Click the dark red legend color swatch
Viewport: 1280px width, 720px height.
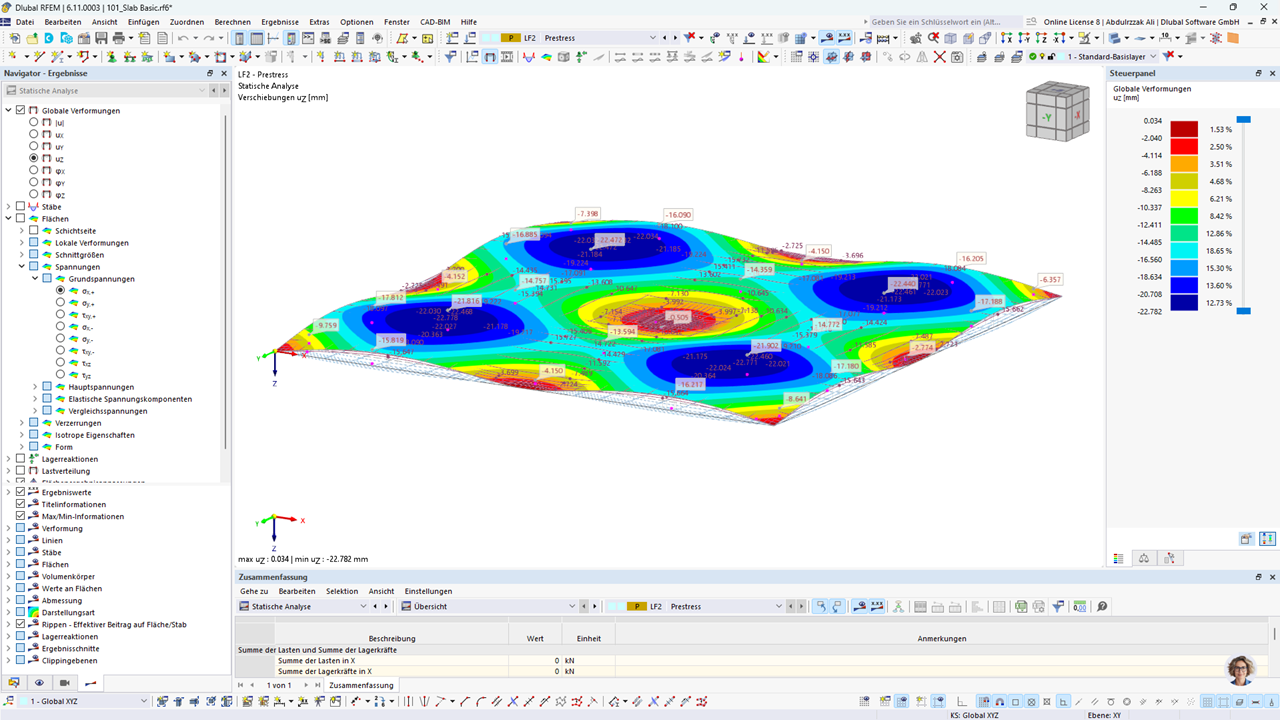(x=1184, y=129)
